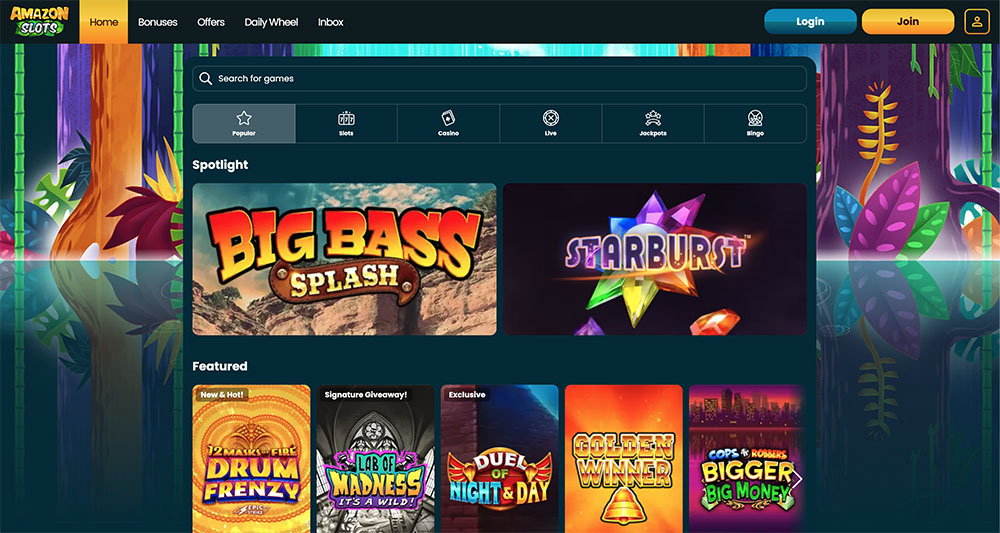
Task: Open the user account profile icon
Action: [x=977, y=22]
